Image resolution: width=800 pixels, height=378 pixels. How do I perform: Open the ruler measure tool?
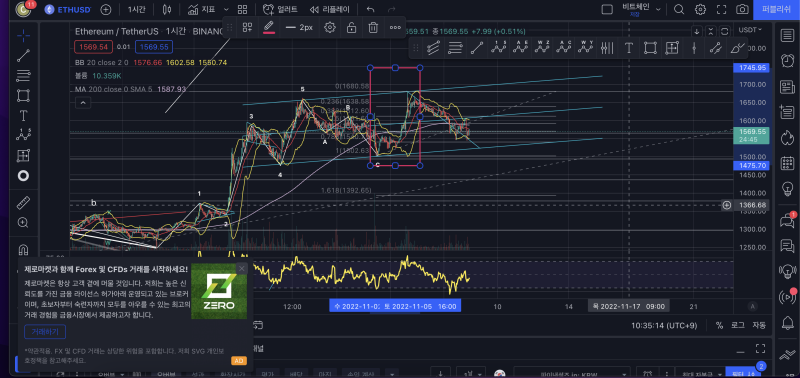coord(23,203)
